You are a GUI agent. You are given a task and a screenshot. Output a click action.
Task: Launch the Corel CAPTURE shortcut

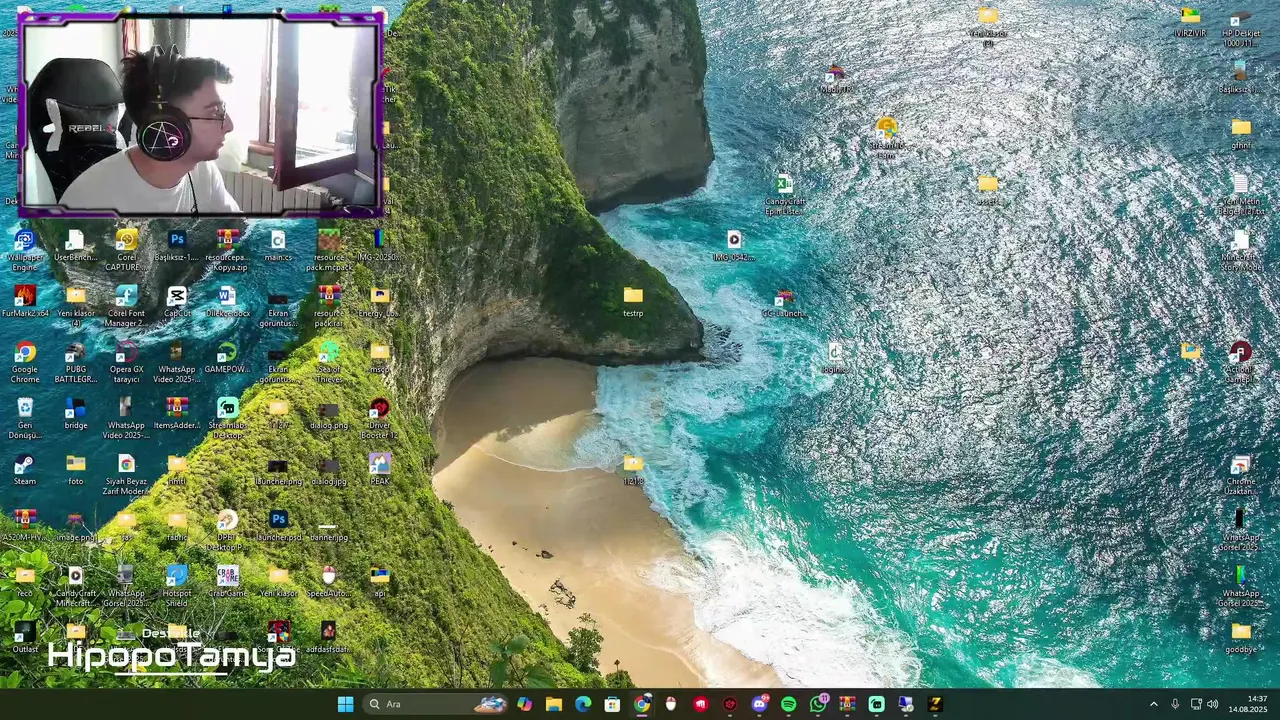click(x=127, y=250)
